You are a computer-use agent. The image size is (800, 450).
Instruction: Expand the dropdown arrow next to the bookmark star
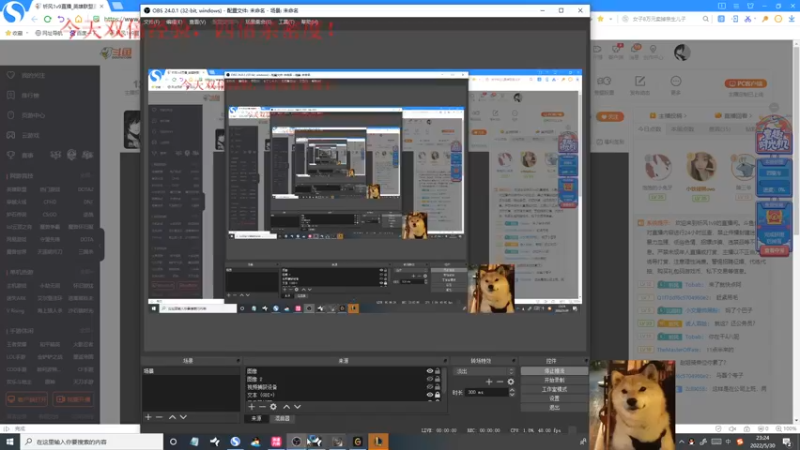tap(610, 19)
